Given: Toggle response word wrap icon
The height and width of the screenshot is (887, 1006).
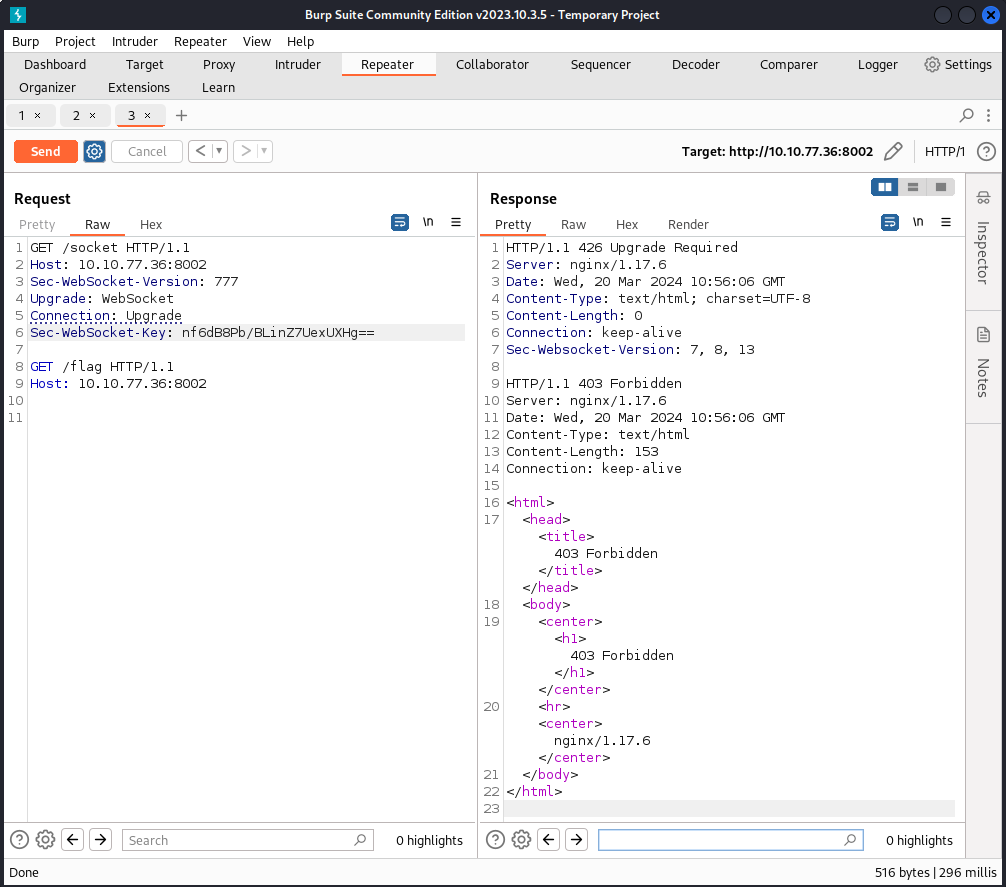Looking at the screenshot, I should [890, 222].
